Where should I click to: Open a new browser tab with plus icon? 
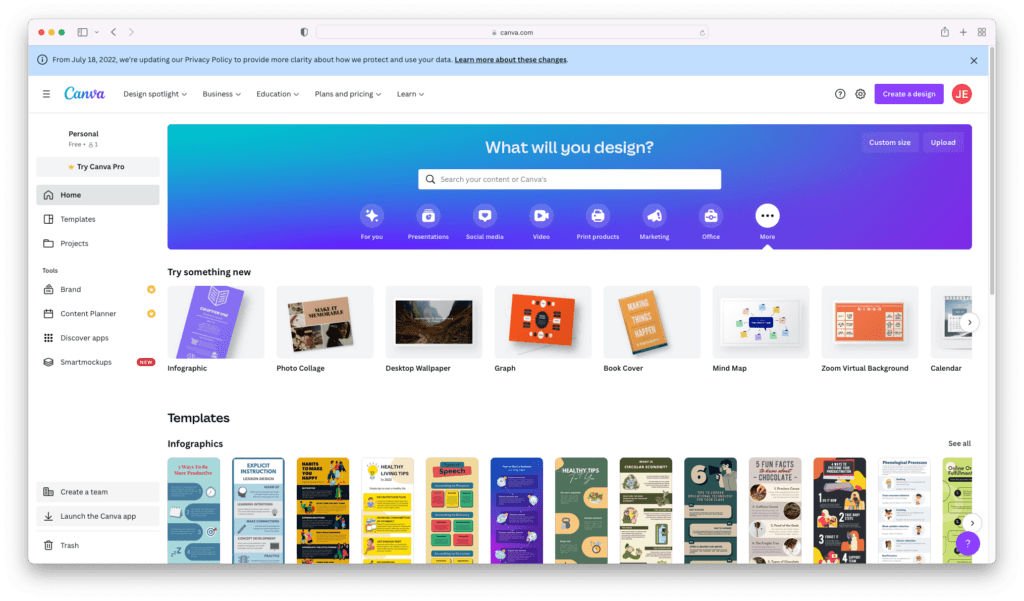963,32
